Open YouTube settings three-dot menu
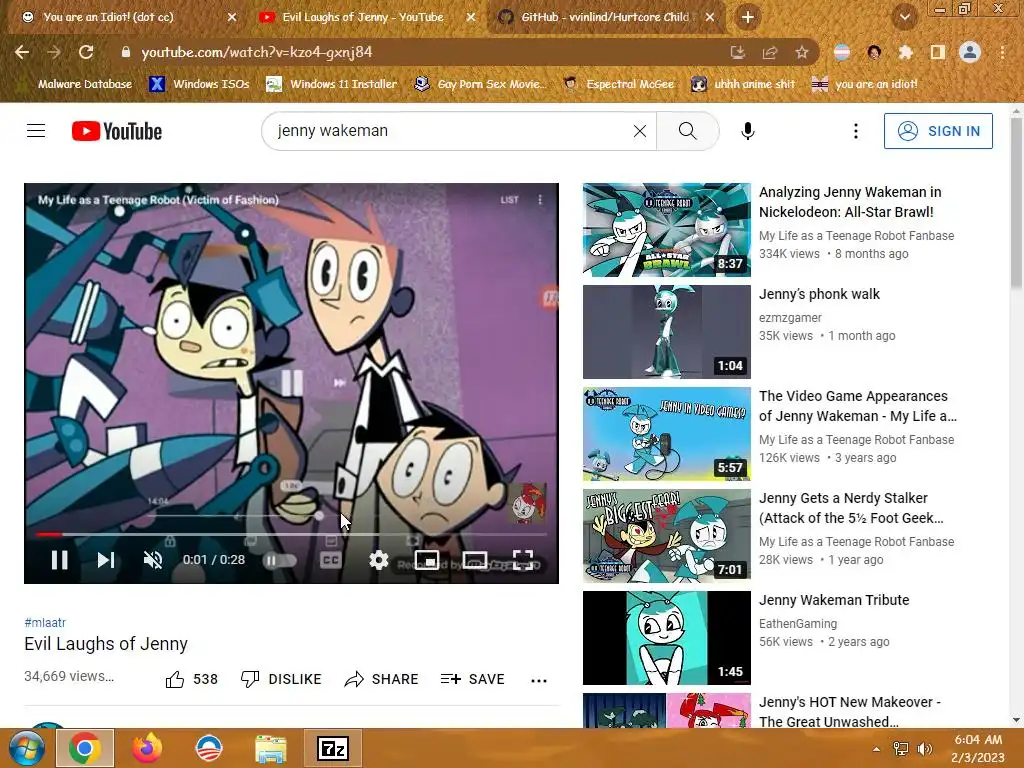The width and height of the screenshot is (1024, 768). (x=856, y=131)
